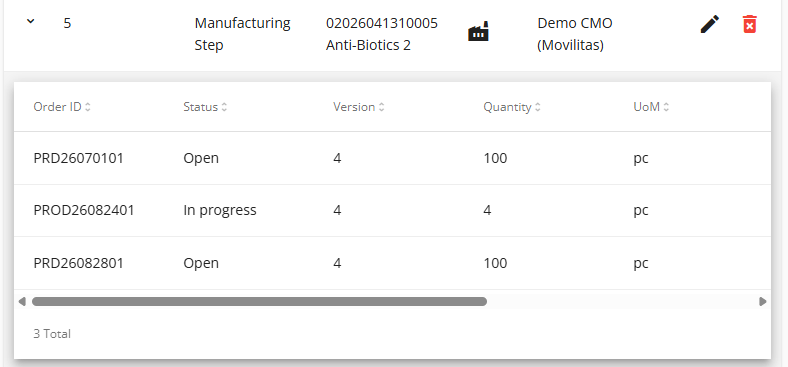This screenshot has width=788, height=367.
Task: Click the factory icon beside Demo CMO
Action: click(478, 32)
